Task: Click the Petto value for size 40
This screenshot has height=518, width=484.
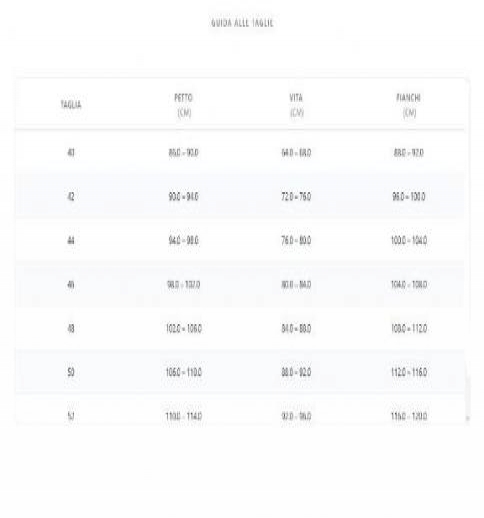Action: pyautogui.click(x=184, y=153)
